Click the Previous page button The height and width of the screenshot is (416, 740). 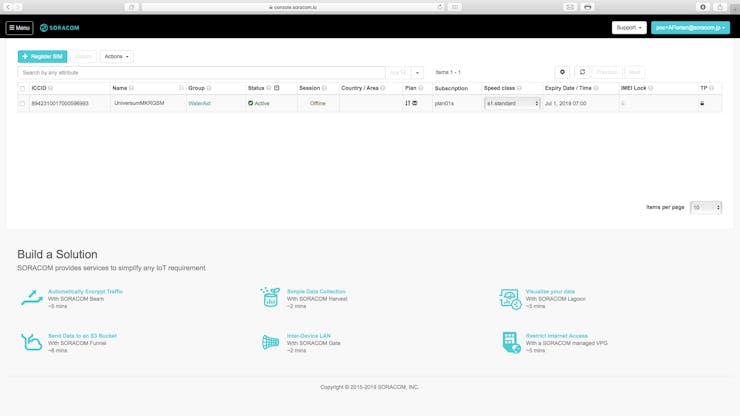tap(607, 72)
